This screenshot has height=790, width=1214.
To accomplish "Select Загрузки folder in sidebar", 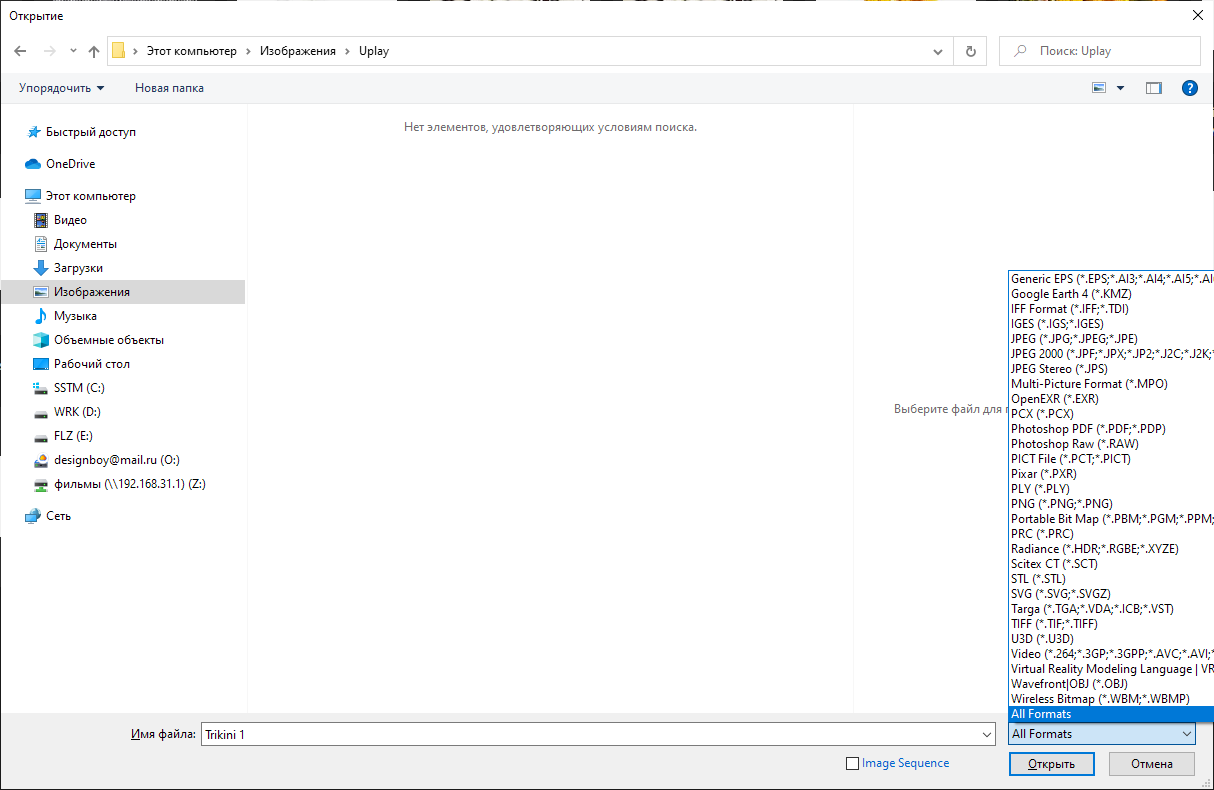I will pyautogui.click(x=78, y=268).
